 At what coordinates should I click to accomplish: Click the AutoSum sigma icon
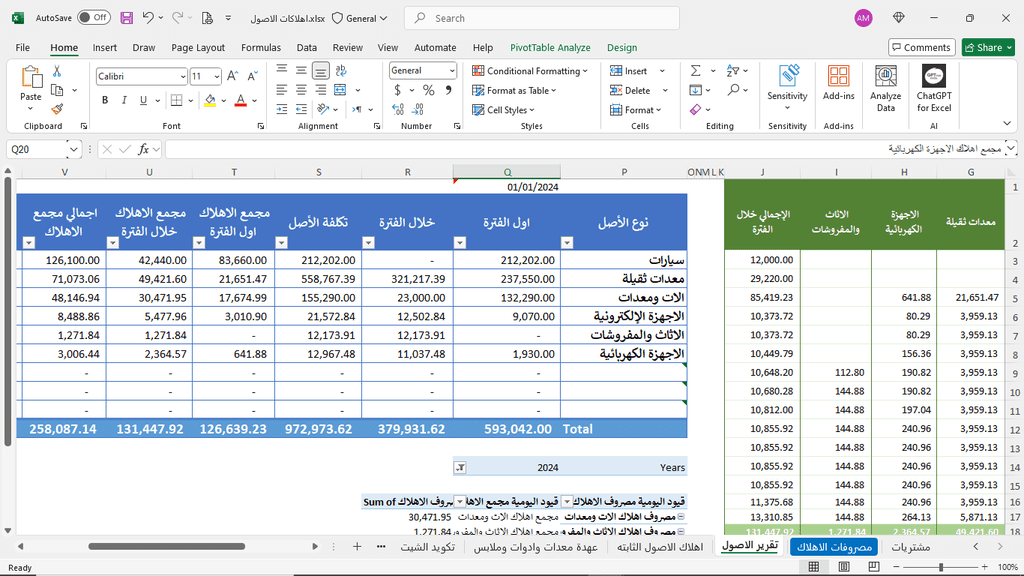click(x=696, y=71)
